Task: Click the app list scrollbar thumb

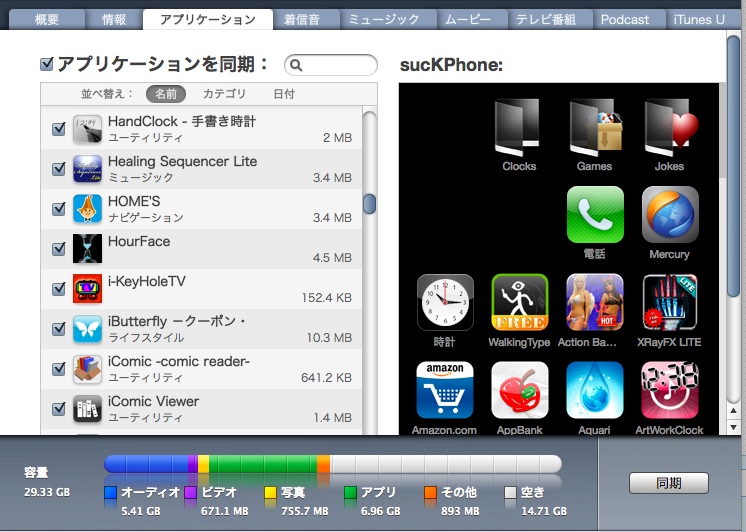Action: (x=370, y=204)
